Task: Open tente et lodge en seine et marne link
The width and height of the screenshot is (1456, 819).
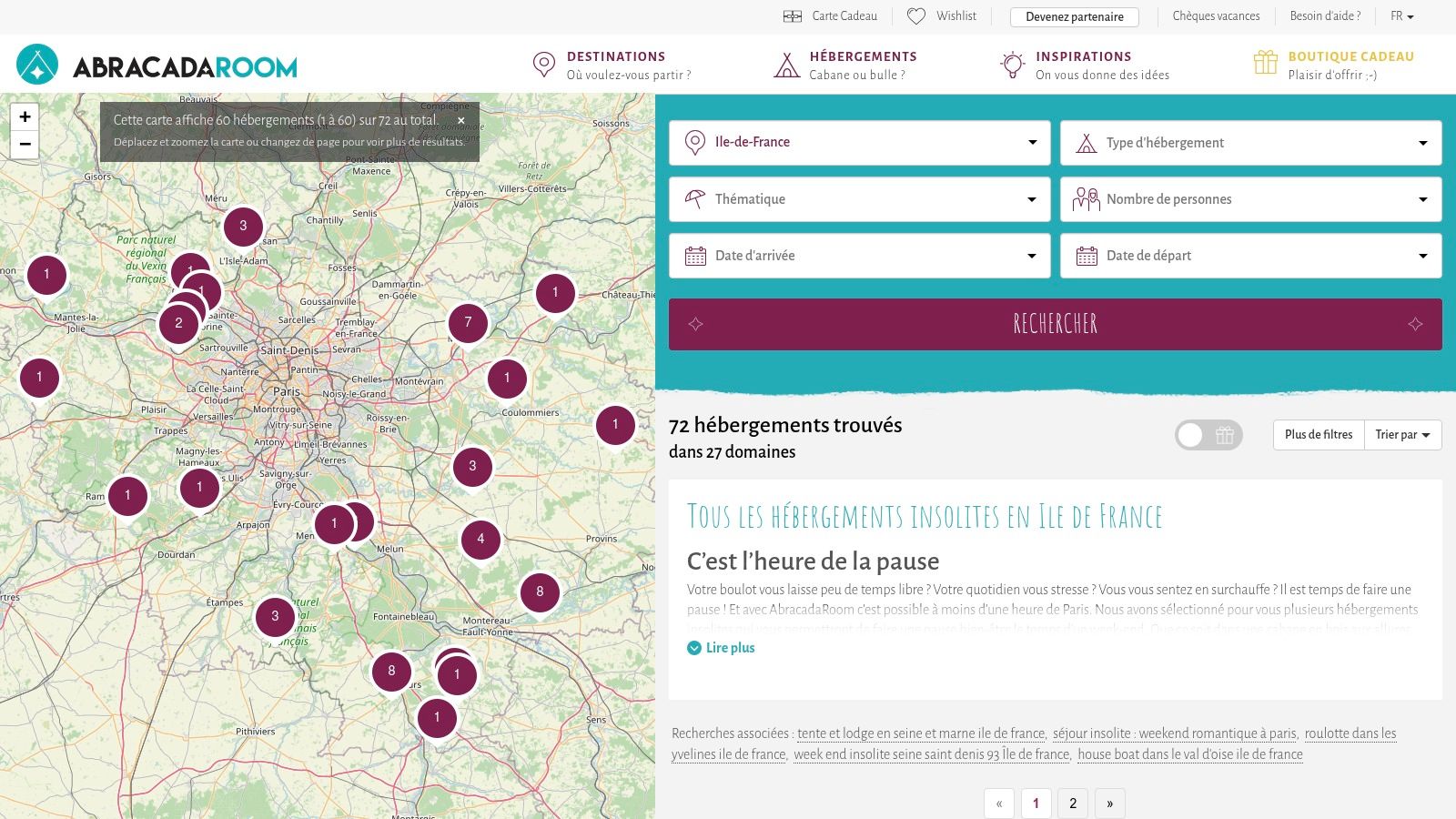Action: tap(922, 733)
